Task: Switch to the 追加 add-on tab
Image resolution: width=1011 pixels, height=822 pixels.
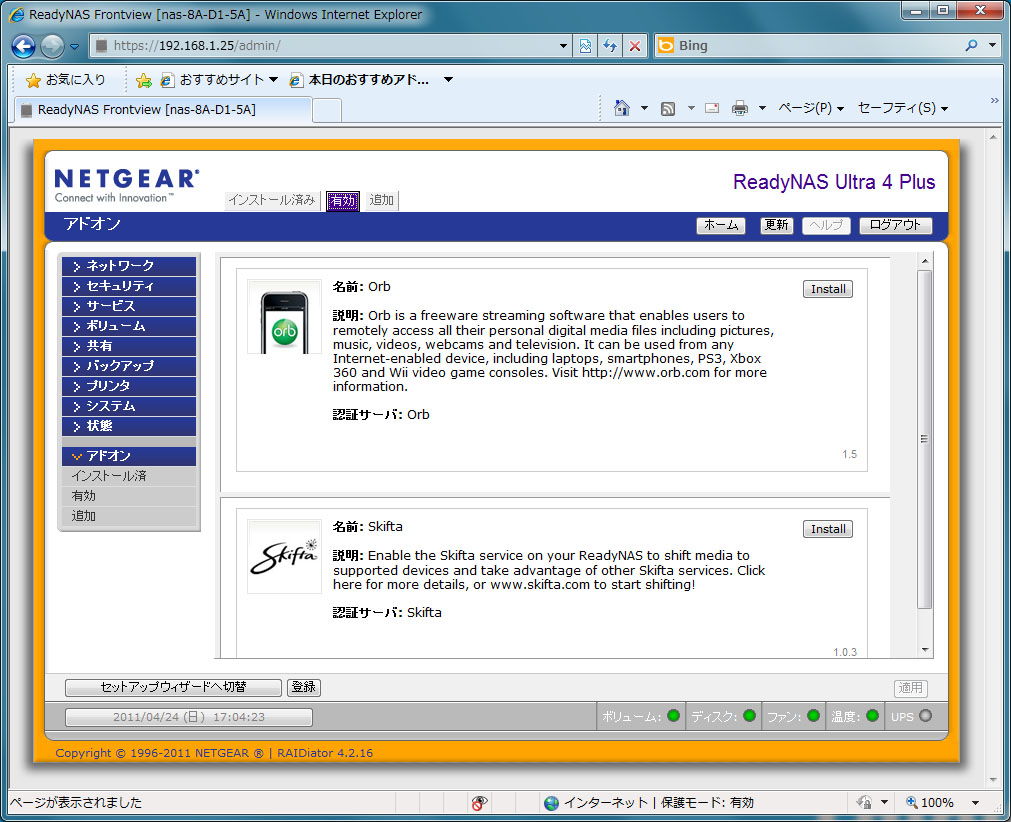Action: (381, 201)
